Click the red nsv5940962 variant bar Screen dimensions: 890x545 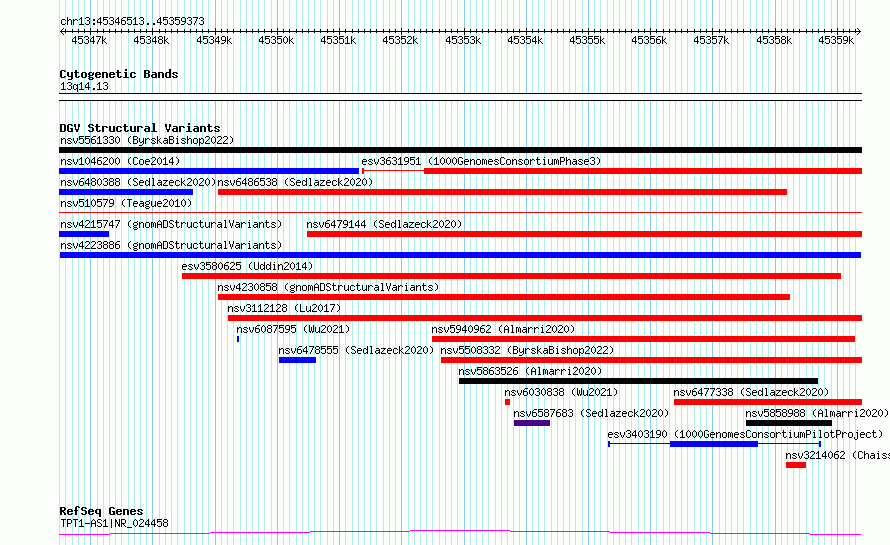(x=643, y=339)
